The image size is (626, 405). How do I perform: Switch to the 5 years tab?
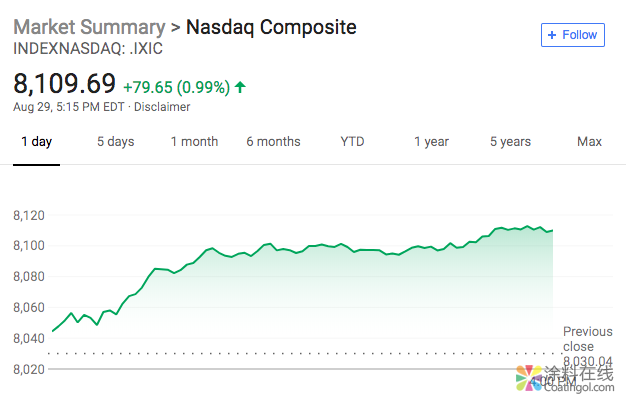(510, 142)
